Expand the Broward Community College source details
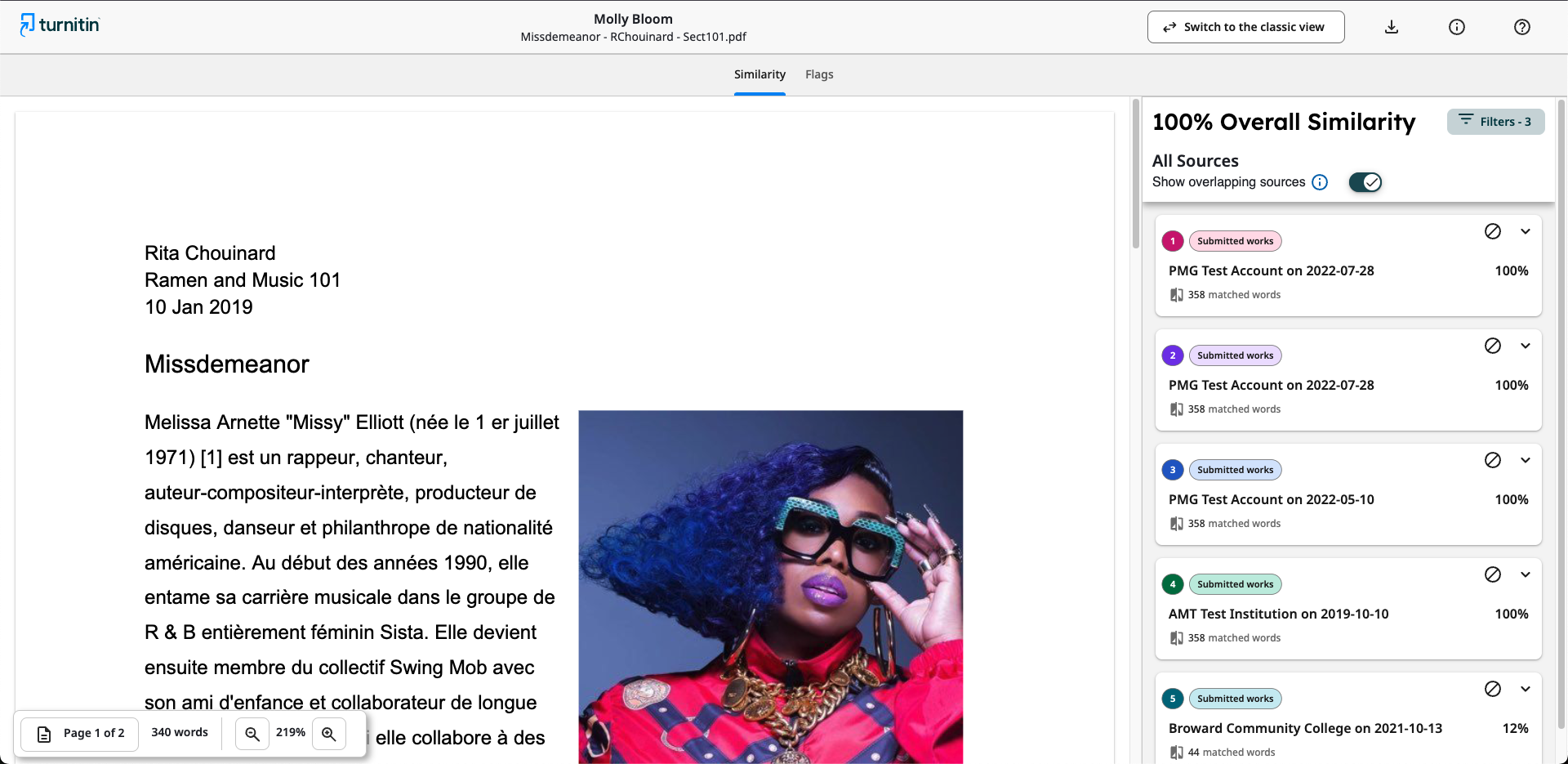Image resolution: width=1568 pixels, height=764 pixels. click(1526, 689)
